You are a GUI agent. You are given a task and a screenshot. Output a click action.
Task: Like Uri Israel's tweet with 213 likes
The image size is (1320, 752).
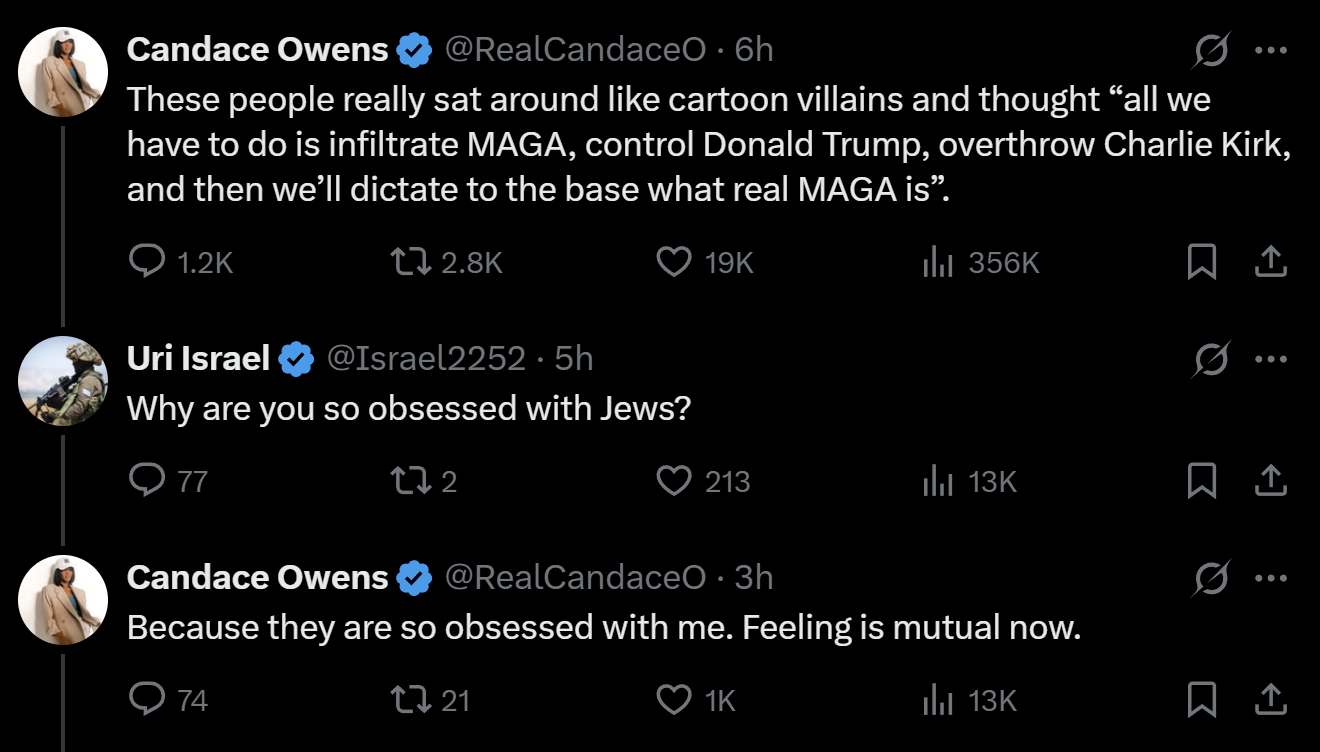[673, 481]
